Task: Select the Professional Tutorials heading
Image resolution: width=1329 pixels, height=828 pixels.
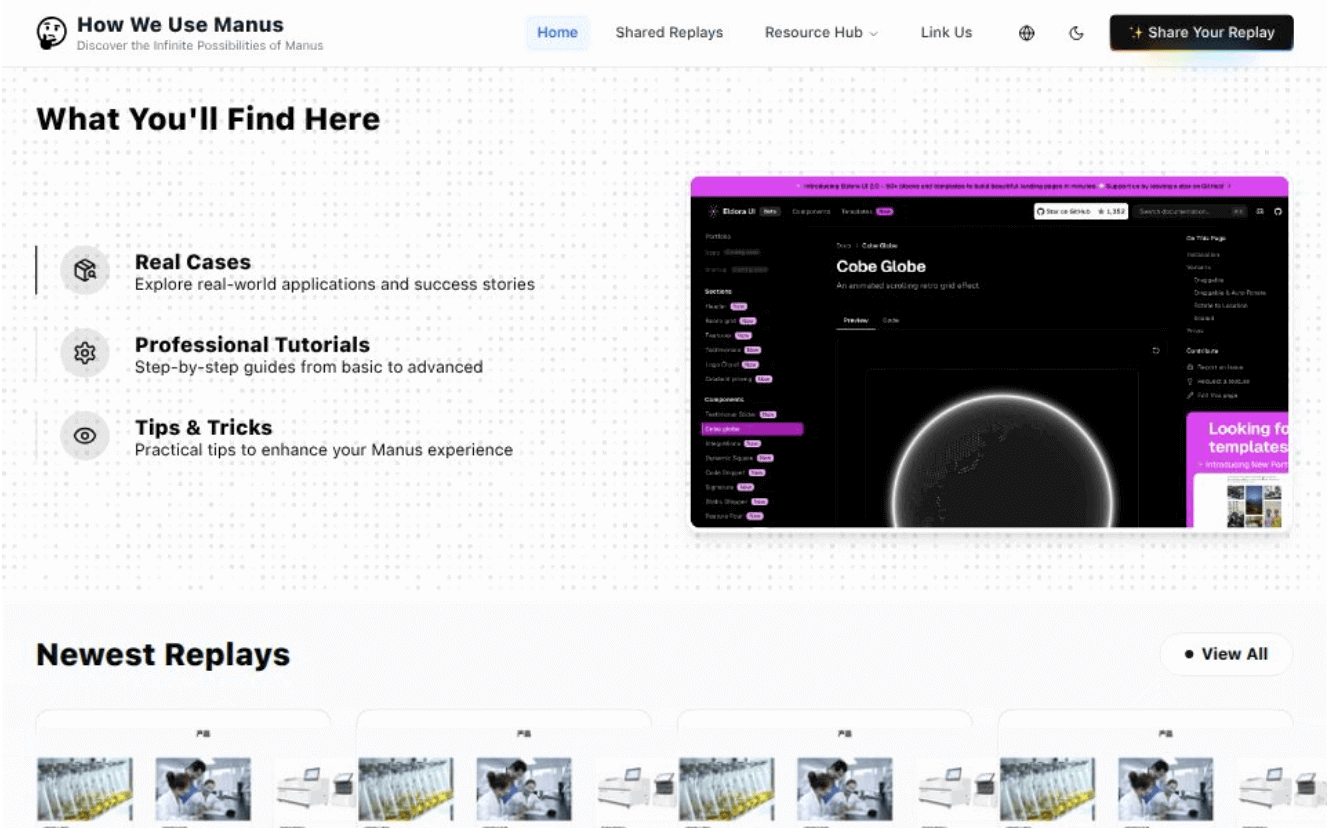Action: coord(252,345)
